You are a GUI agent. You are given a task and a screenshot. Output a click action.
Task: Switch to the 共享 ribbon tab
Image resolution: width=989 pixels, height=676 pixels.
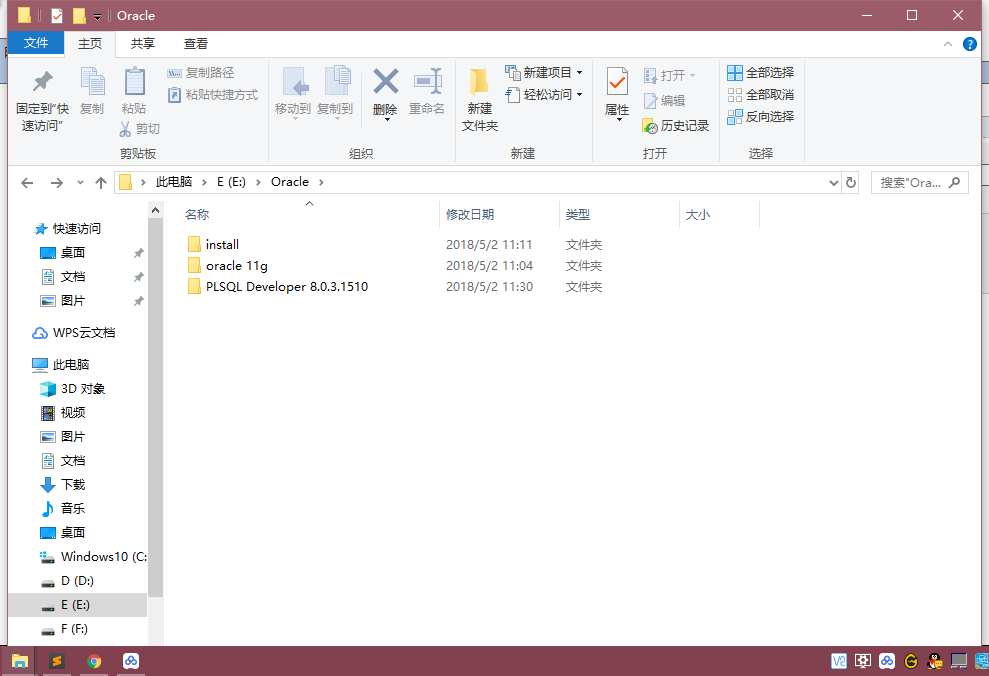pyautogui.click(x=143, y=44)
